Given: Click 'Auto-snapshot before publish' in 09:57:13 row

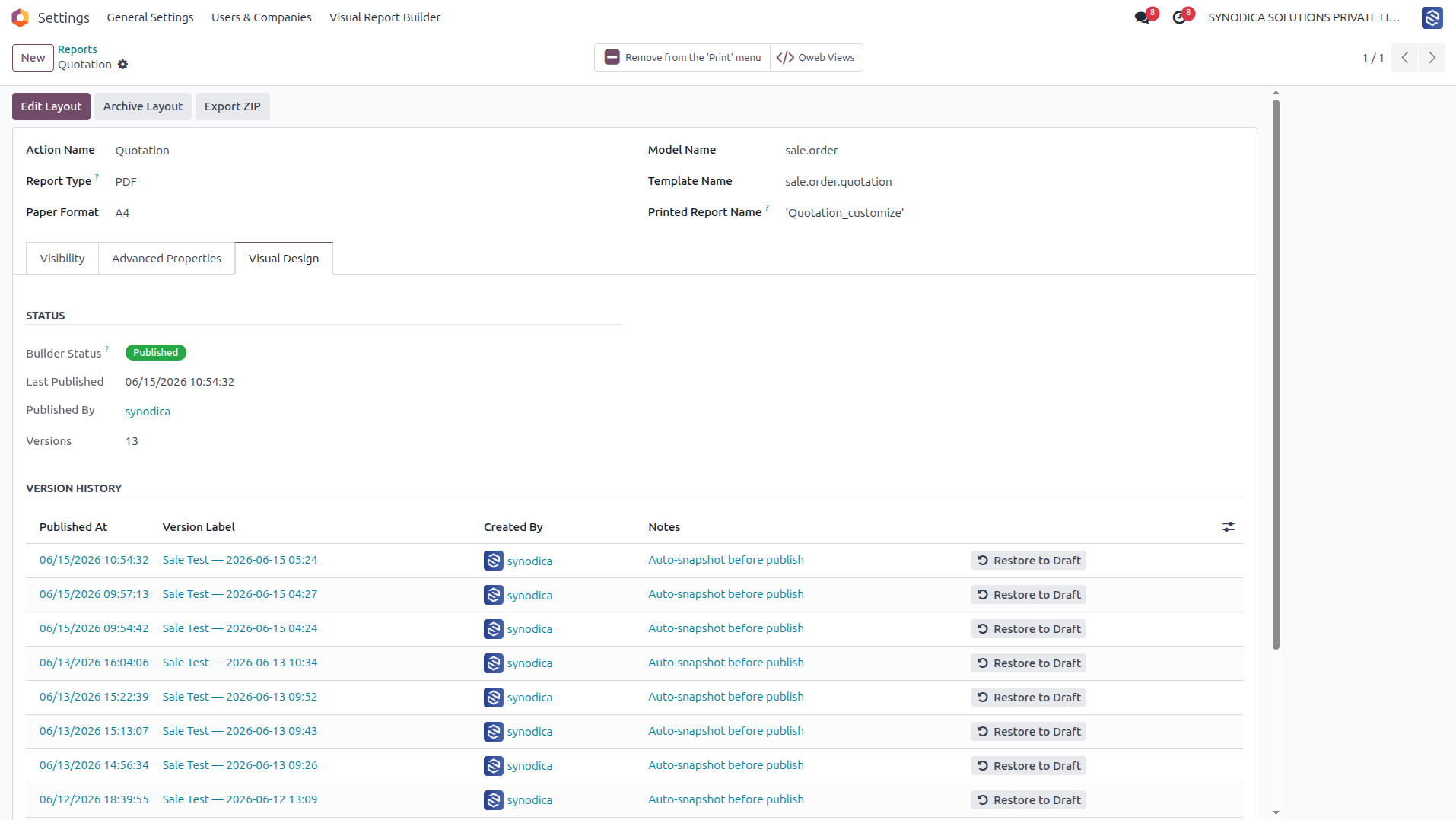Looking at the screenshot, I should pyautogui.click(x=726, y=594).
